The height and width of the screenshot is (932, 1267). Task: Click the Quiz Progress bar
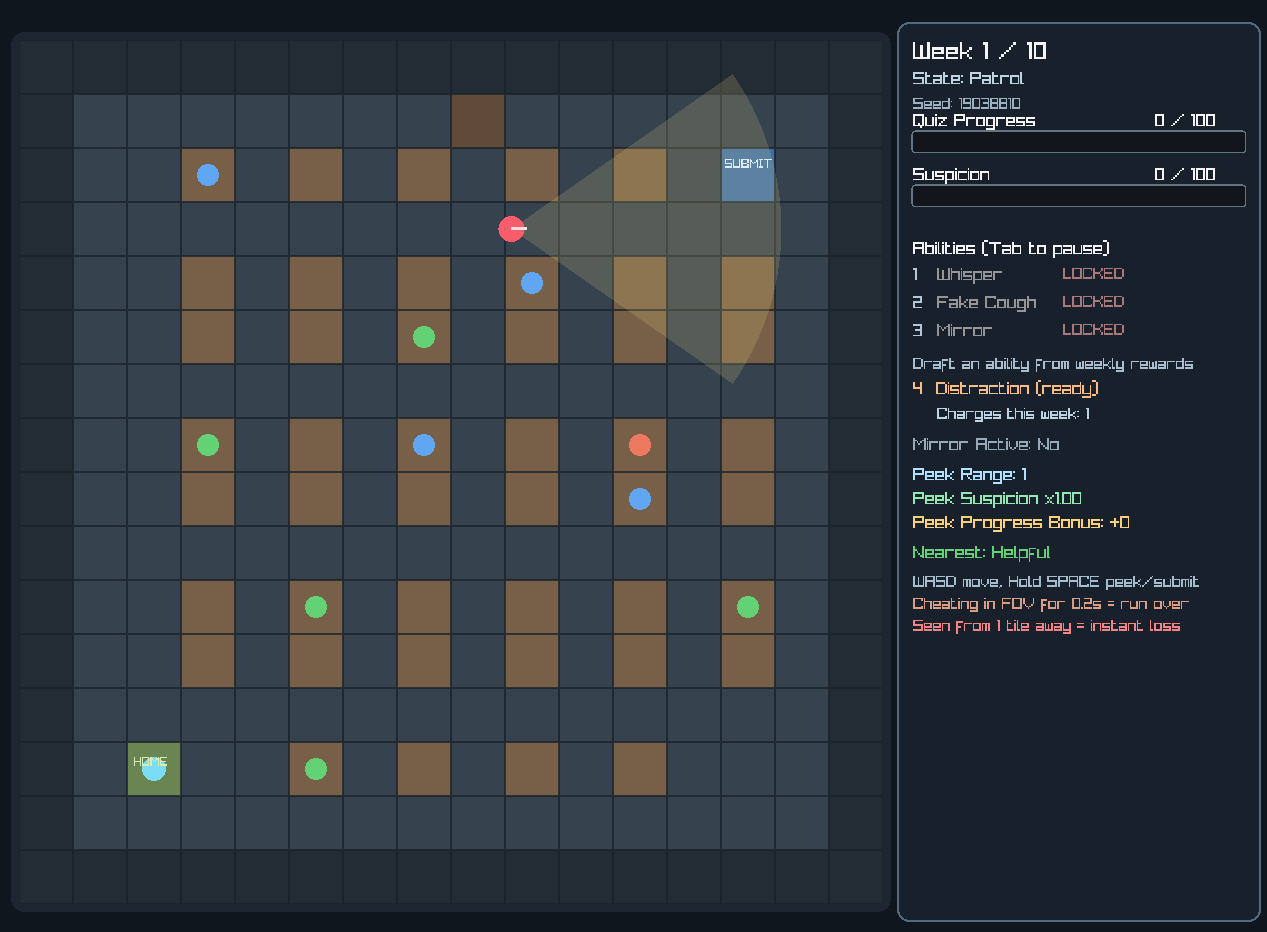pos(1078,142)
